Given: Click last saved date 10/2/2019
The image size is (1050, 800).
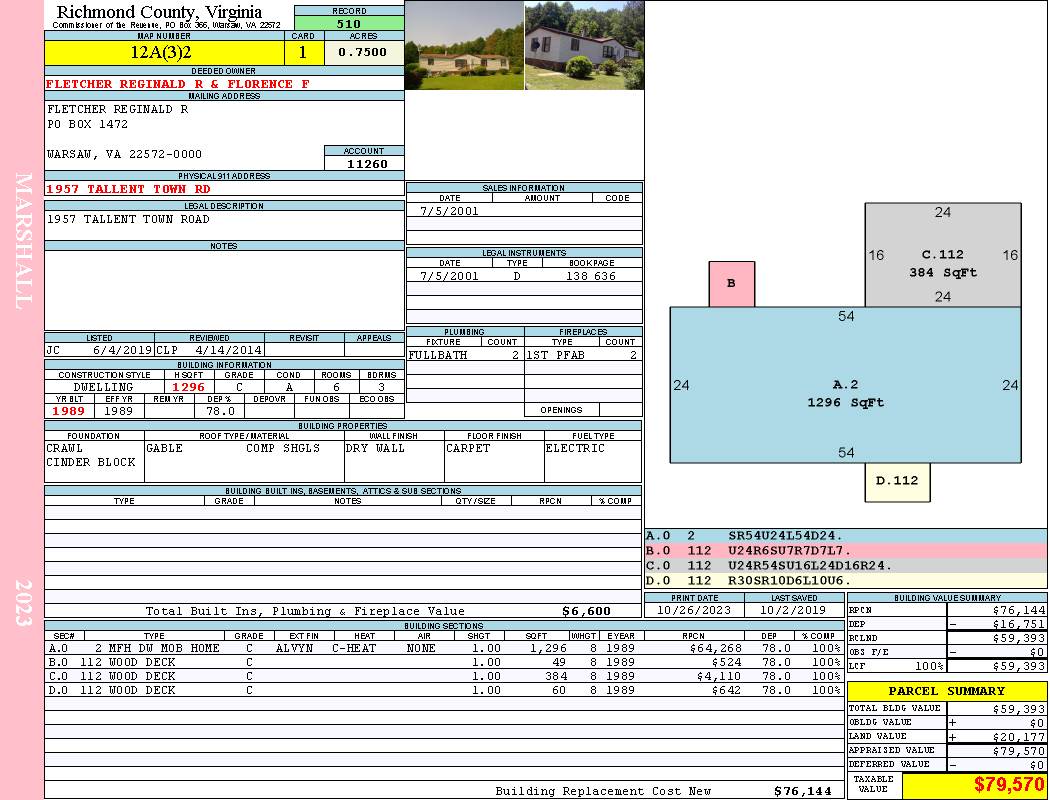Looking at the screenshot, I should (x=793, y=610).
